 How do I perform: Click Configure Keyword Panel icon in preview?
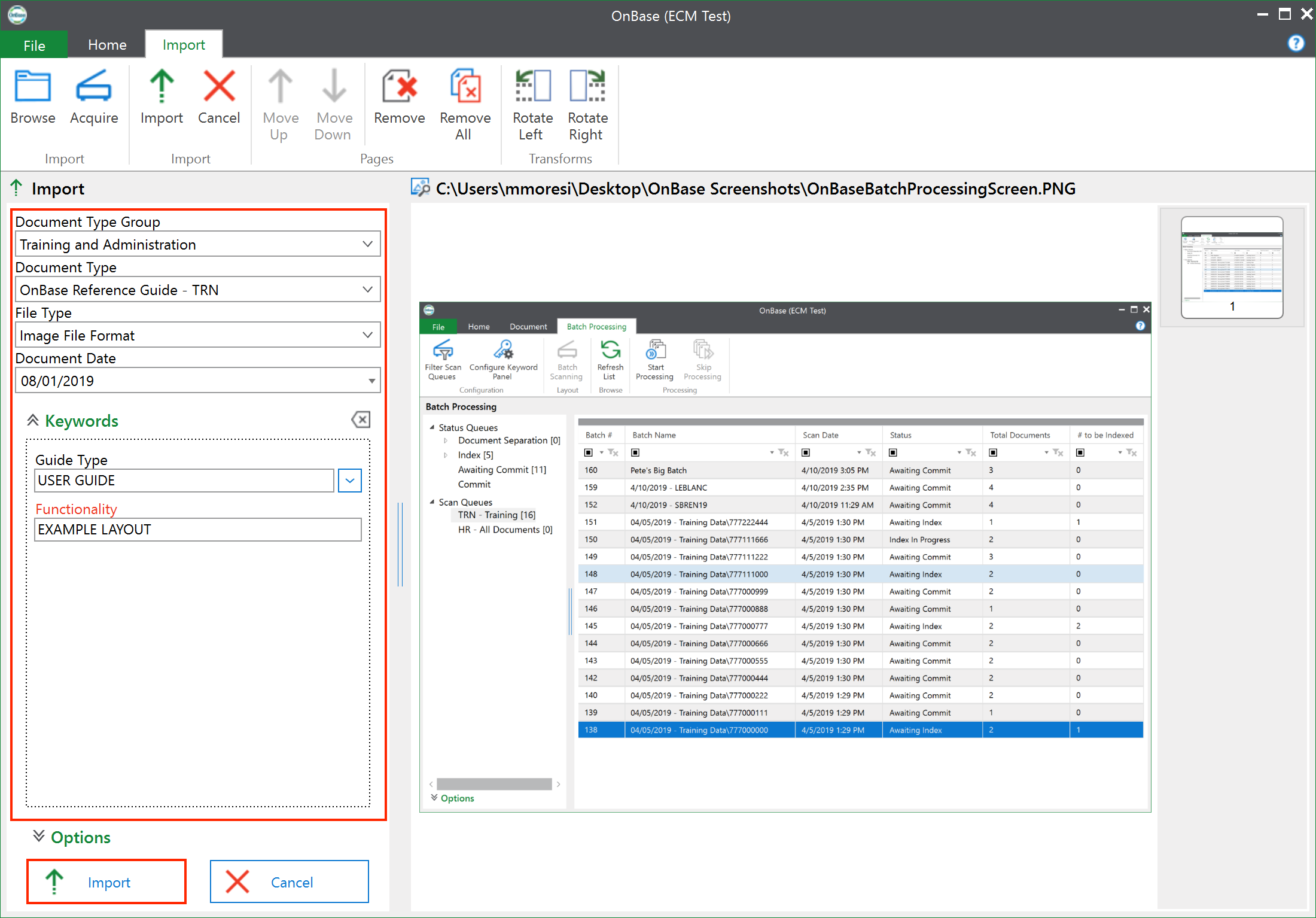[503, 349]
